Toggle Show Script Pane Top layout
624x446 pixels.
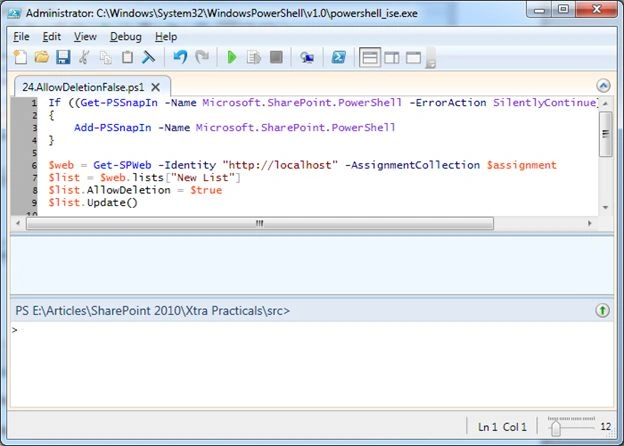coord(370,58)
